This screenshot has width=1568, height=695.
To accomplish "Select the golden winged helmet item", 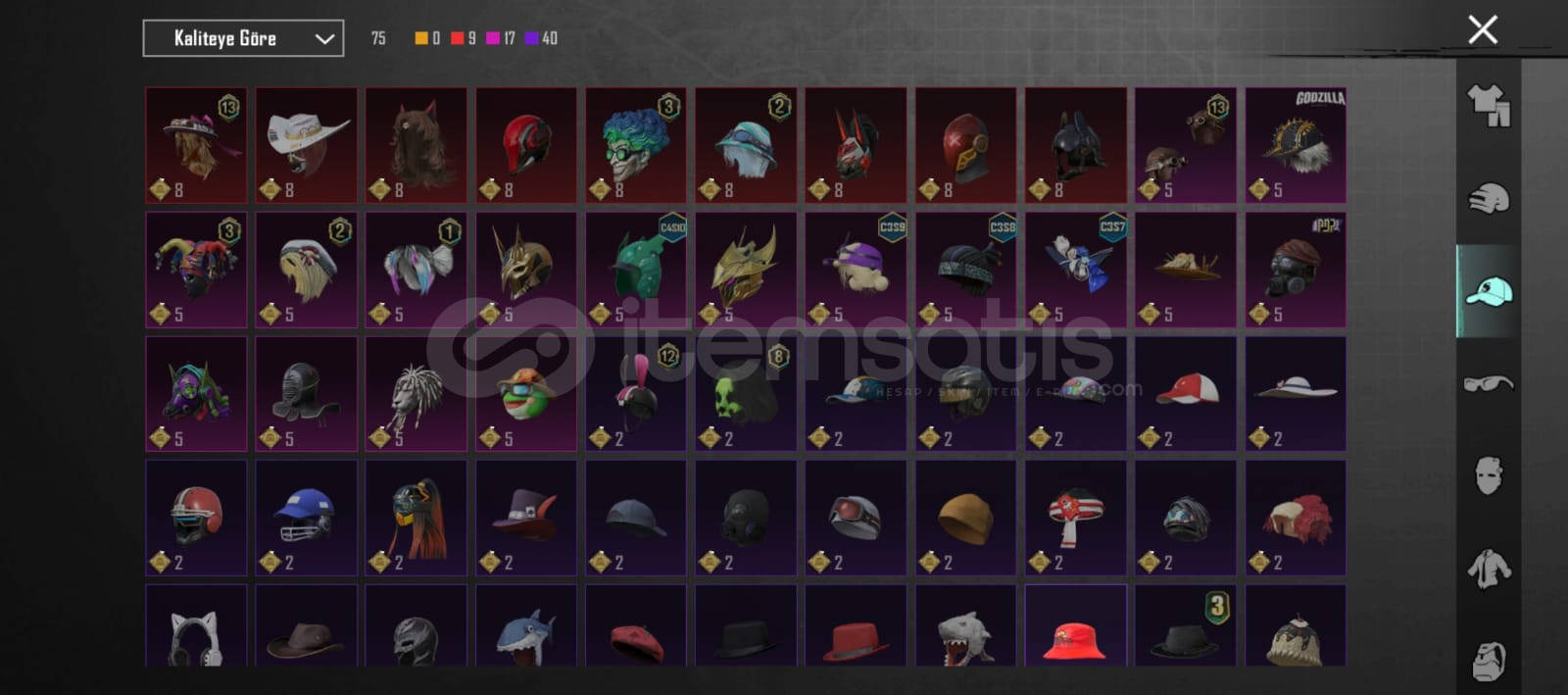I will [x=746, y=270].
